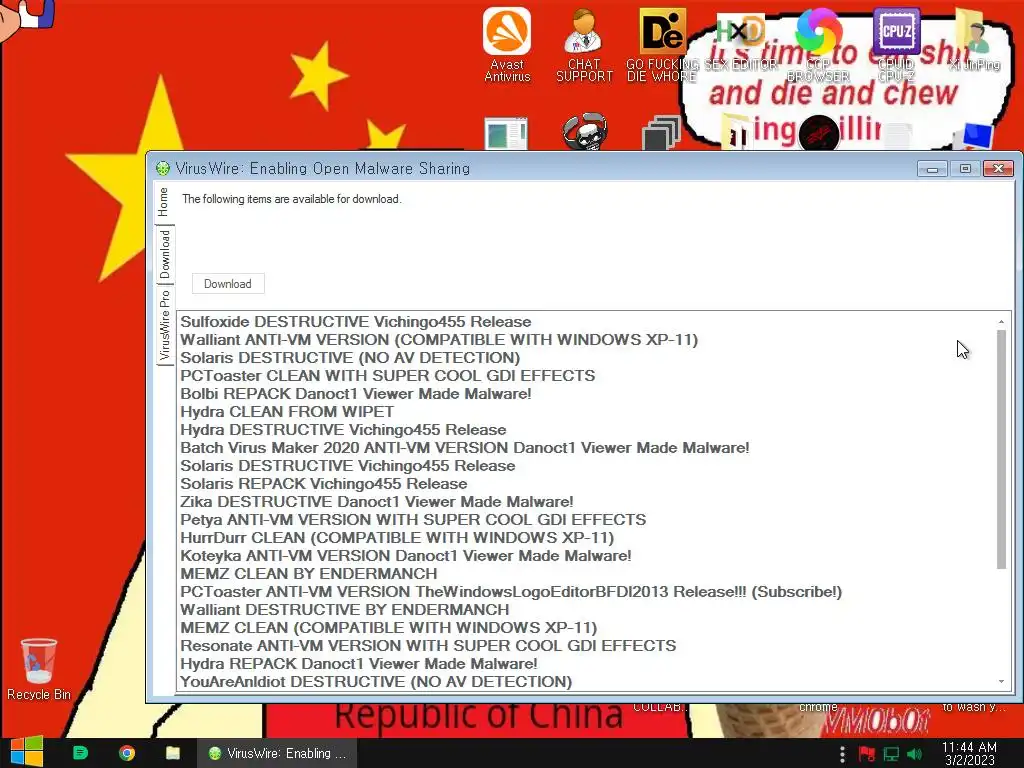Click the VirusWire title bar app icon
This screenshot has height=768, width=1024.
163,168
